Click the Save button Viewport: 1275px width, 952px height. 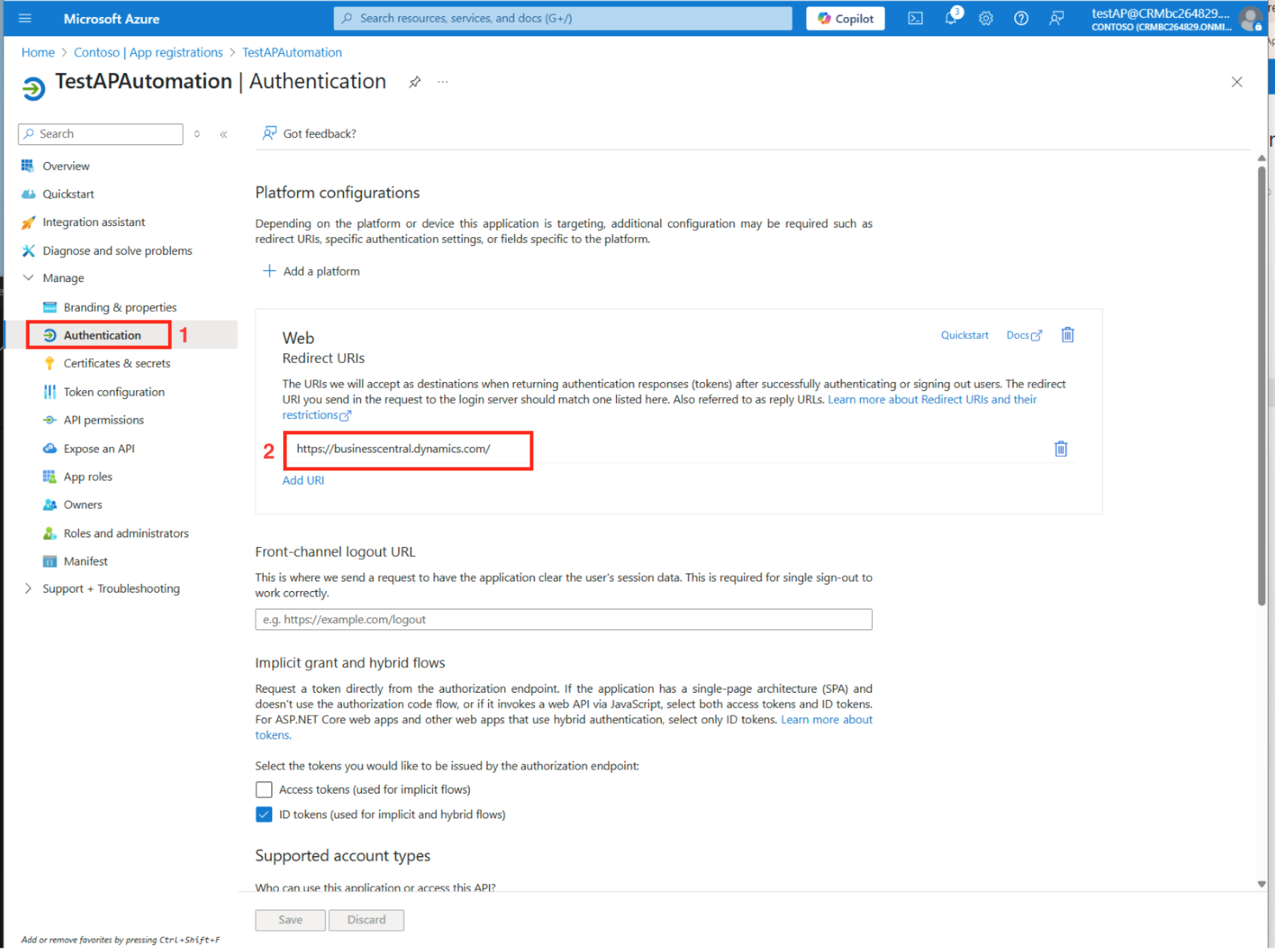(x=291, y=921)
